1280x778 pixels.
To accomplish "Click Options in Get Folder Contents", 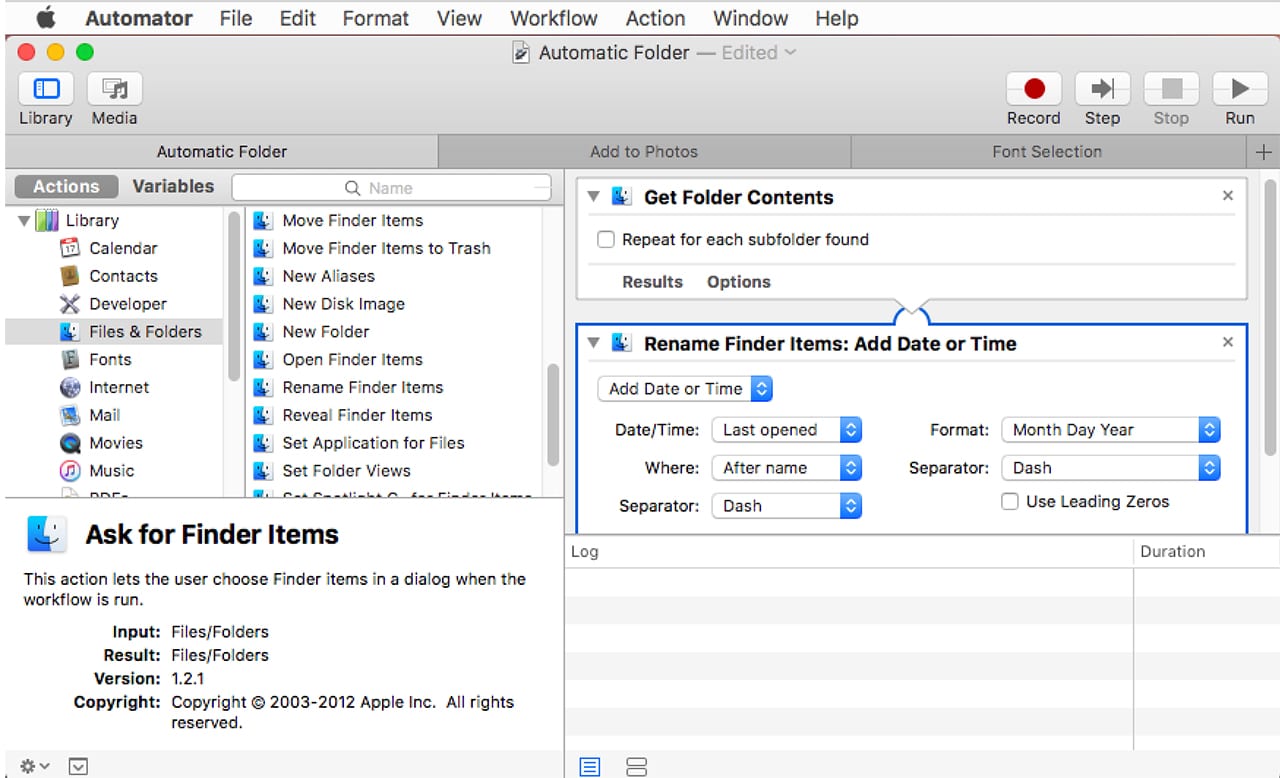I will 738,282.
